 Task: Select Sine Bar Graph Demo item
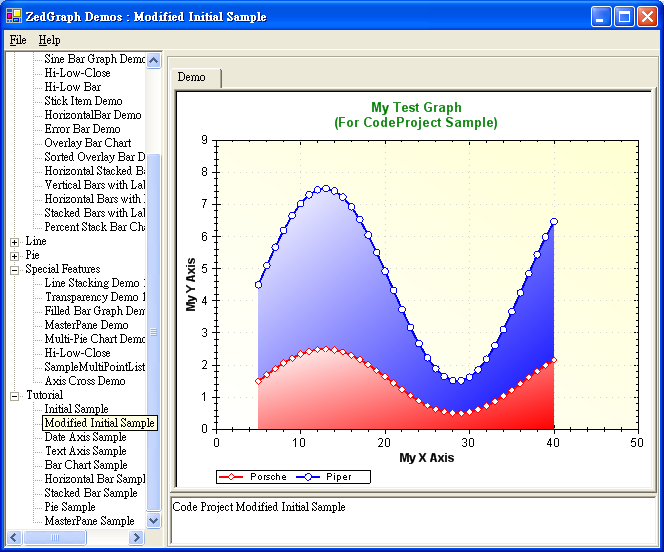coord(94,59)
